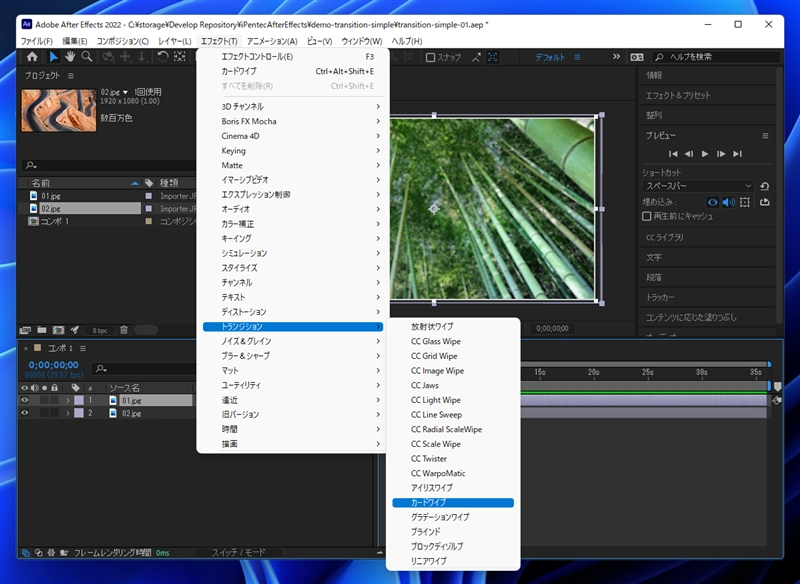The width and height of the screenshot is (800, 584).
Task: Click the 0;00;00;00 current timecode
Action: 54,365
